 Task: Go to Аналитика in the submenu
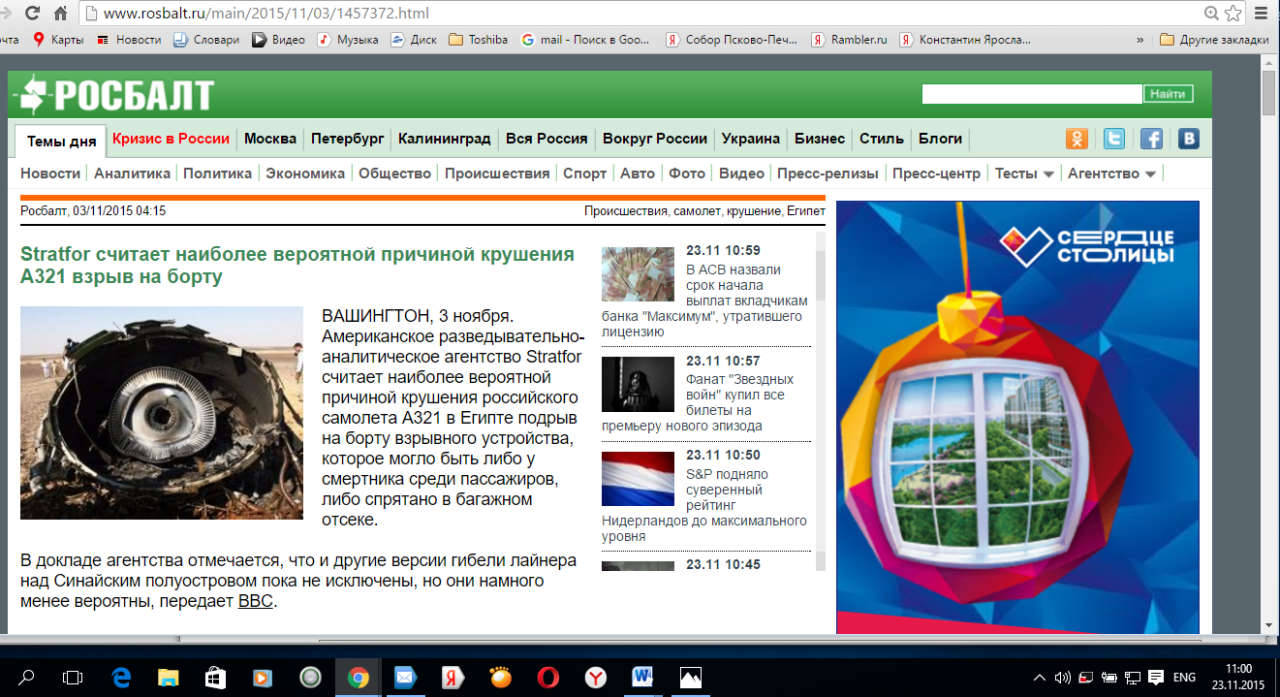pos(132,173)
